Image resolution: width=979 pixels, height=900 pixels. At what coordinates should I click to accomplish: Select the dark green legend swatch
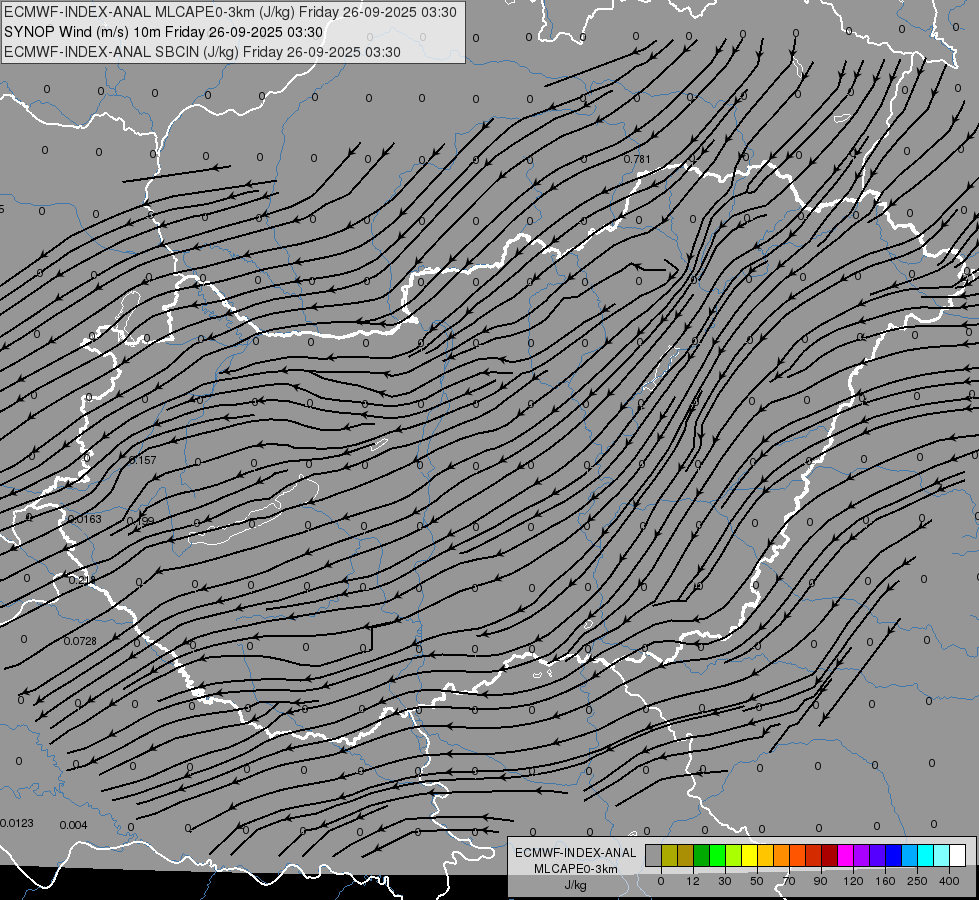[x=702, y=856]
